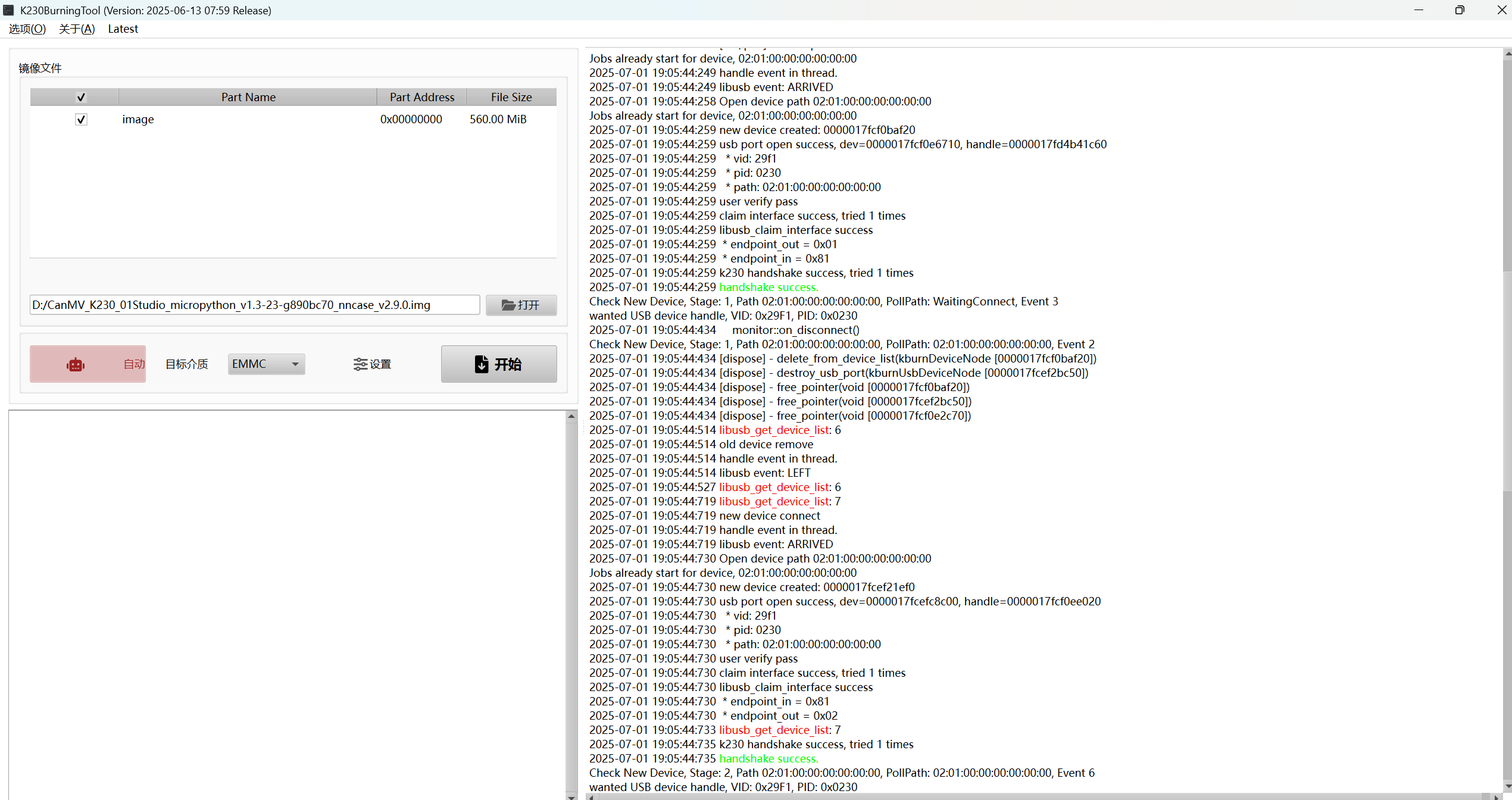
Task: Open the 选项(O) menu
Action: (x=27, y=29)
